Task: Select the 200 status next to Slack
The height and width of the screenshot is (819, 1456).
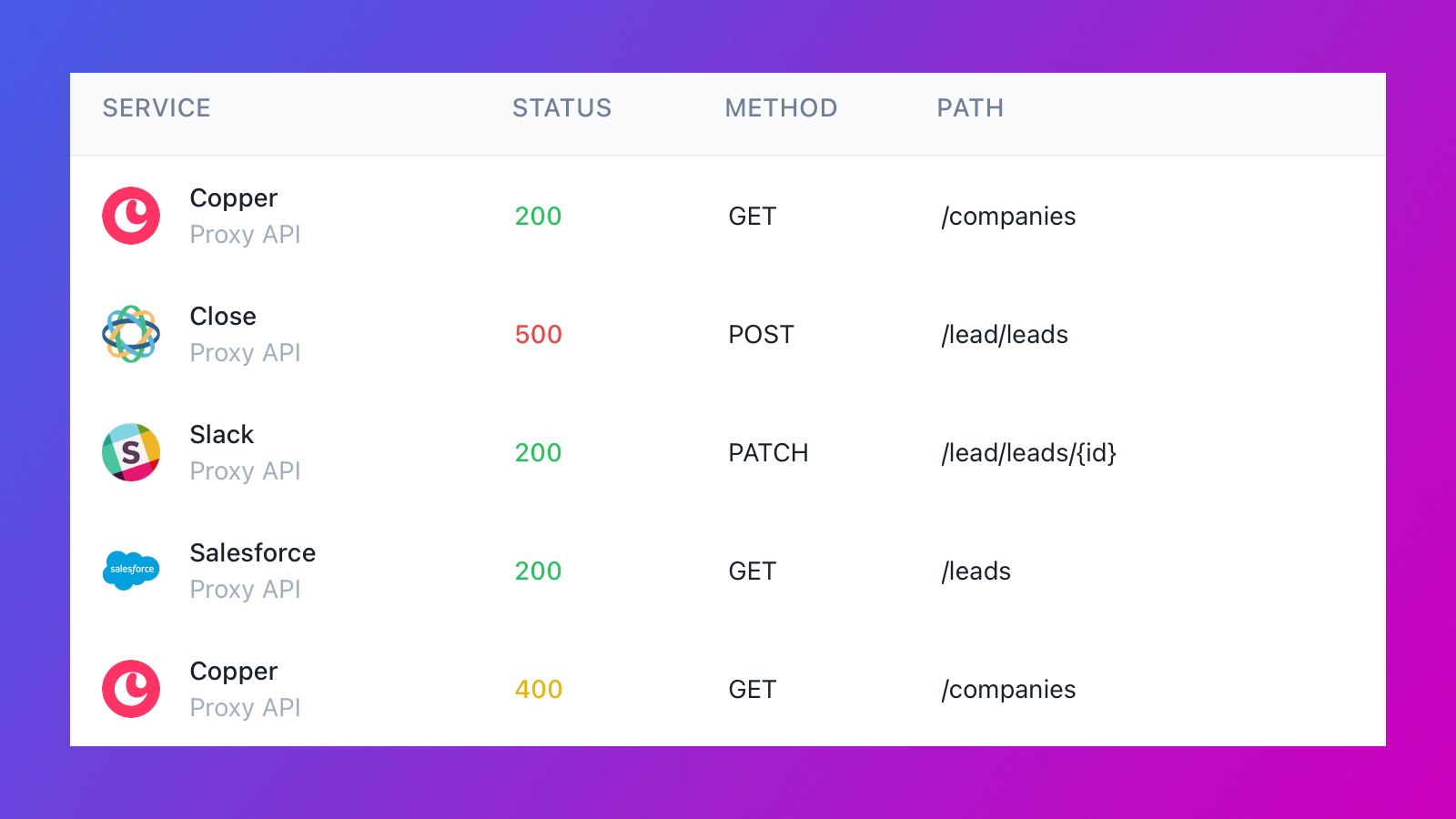Action: pyautogui.click(x=538, y=452)
